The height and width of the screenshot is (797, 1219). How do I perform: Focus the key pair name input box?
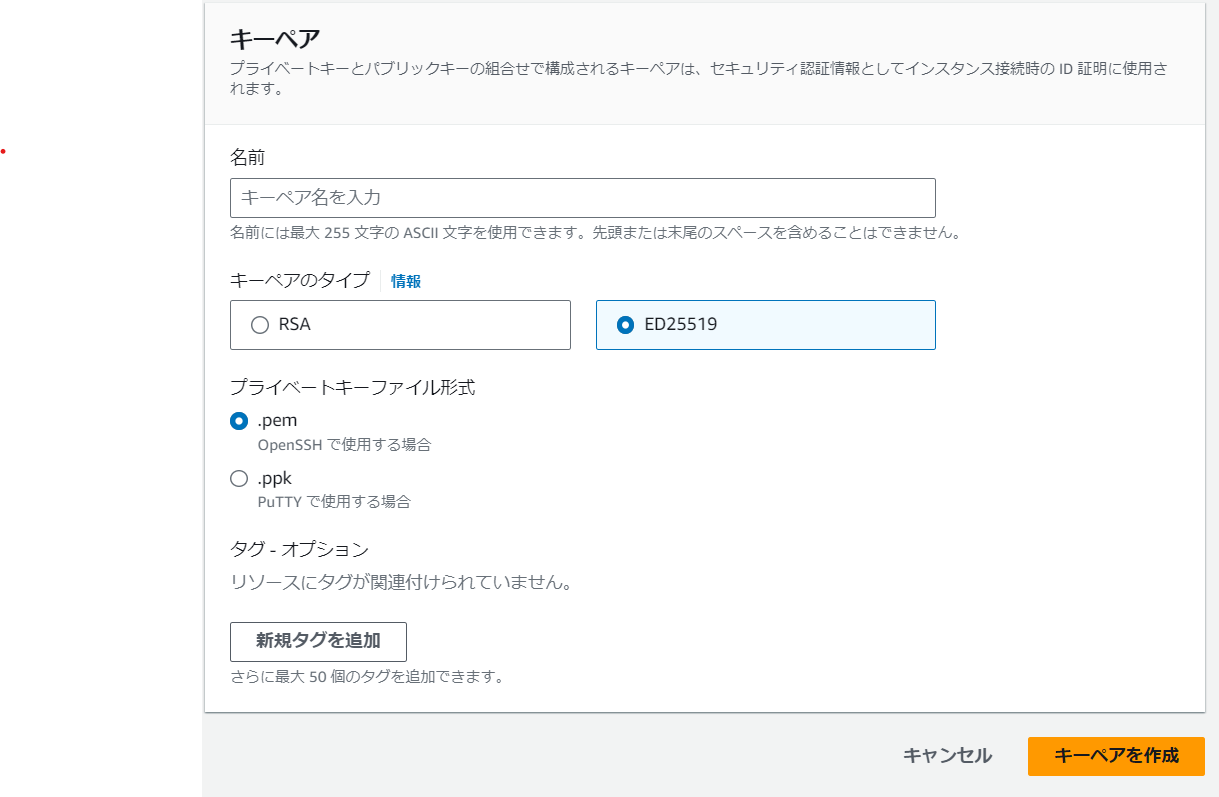click(x=582, y=197)
